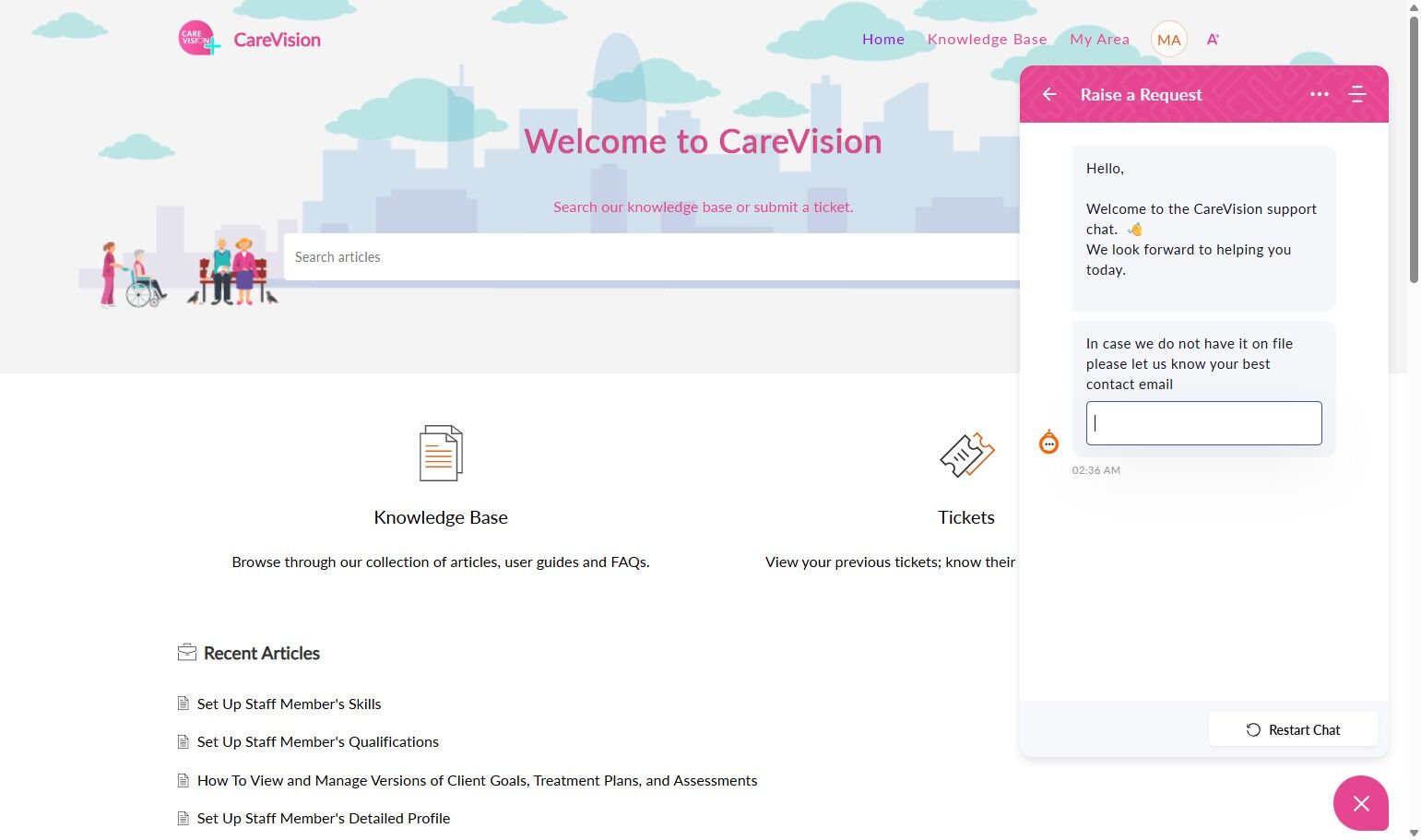Focus the Search articles field
Viewport: 1421px width, 840px height.
[x=652, y=256]
